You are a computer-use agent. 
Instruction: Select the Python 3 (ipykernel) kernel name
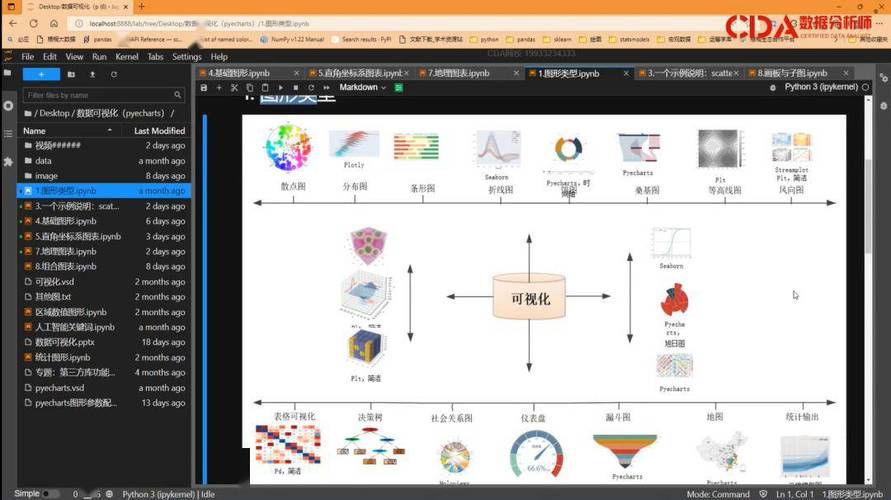coord(821,87)
